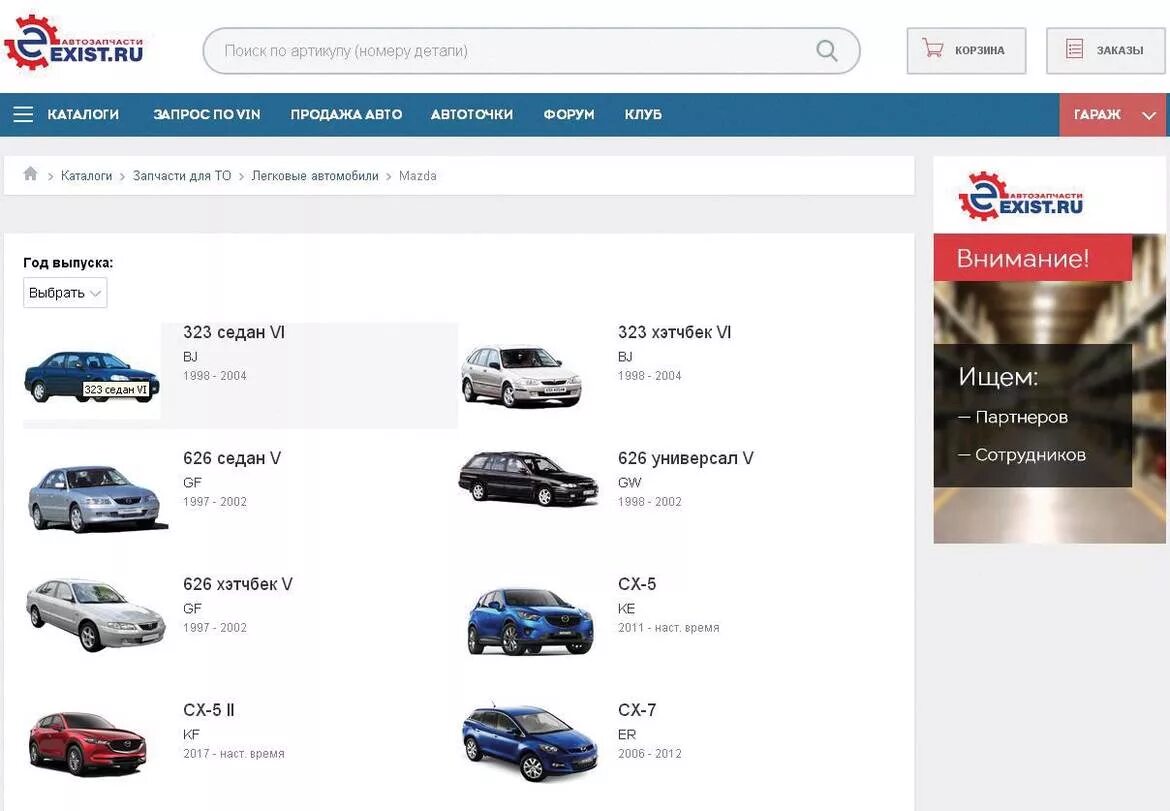Click the shopping cart icon
Screen dimensions: 1170x811
tap(932, 48)
